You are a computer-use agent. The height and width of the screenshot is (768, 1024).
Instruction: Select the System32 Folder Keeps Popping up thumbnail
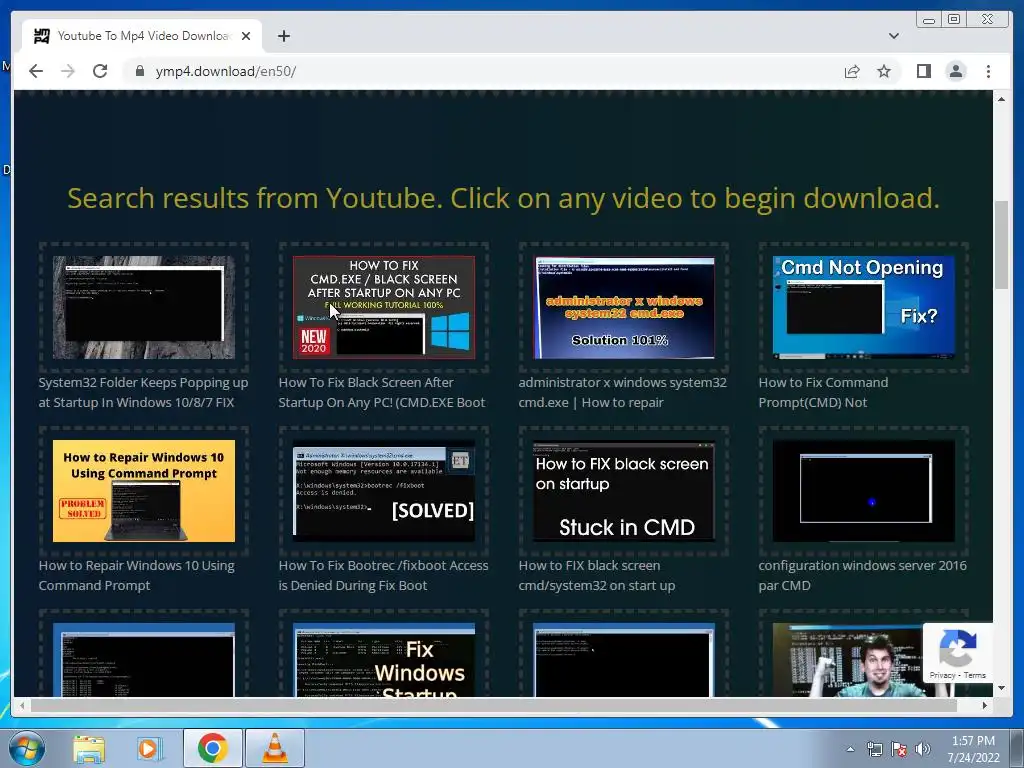tap(144, 307)
